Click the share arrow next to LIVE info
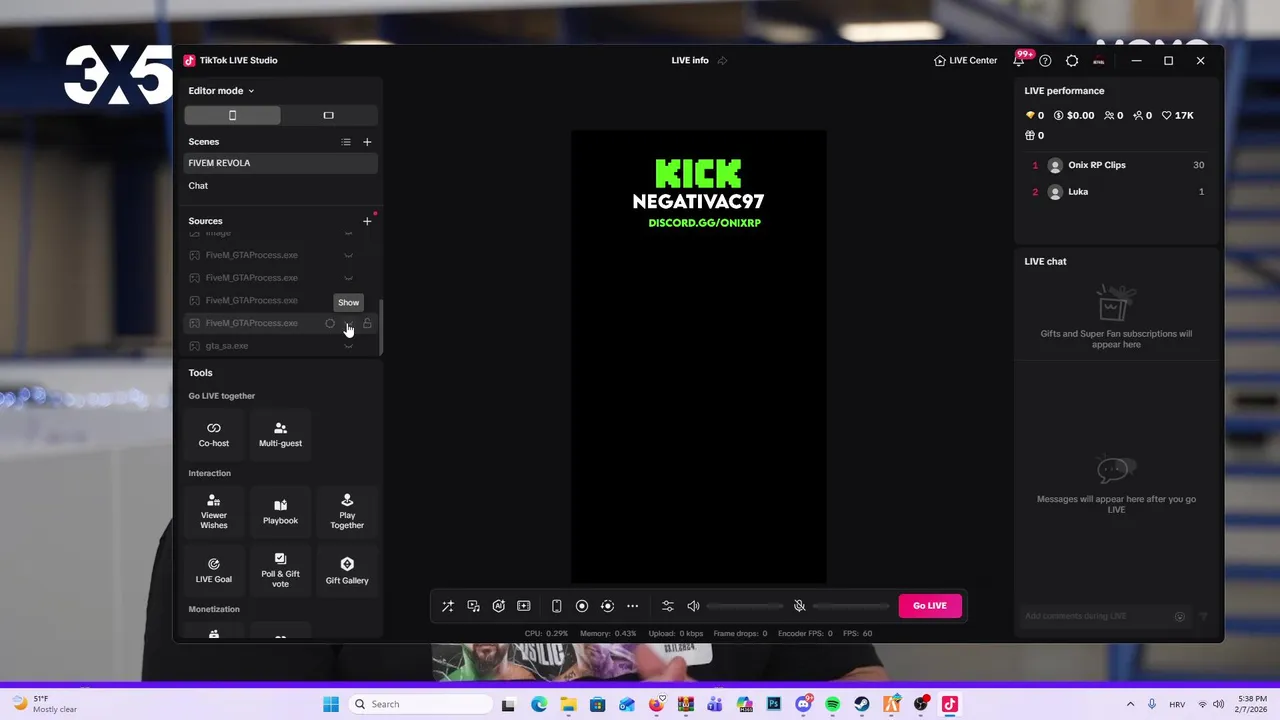Image resolution: width=1280 pixels, height=720 pixels. click(722, 61)
